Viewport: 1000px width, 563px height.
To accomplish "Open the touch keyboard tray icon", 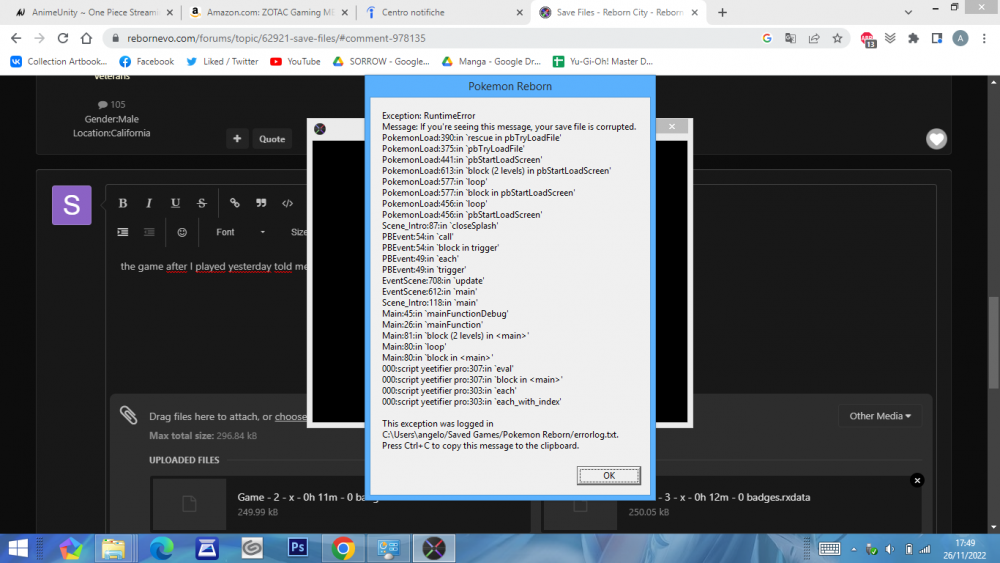I will point(829,549).
